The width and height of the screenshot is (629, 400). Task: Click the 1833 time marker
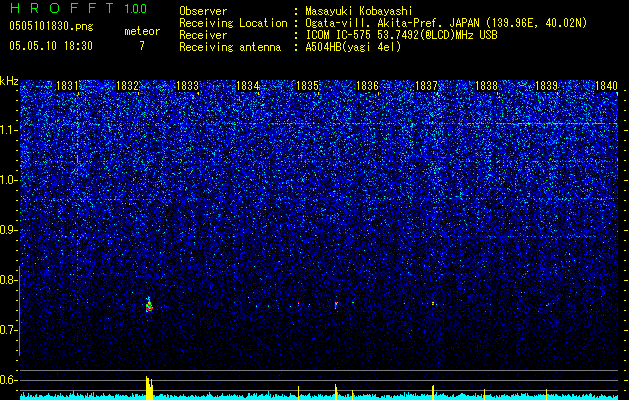(187, 85)
